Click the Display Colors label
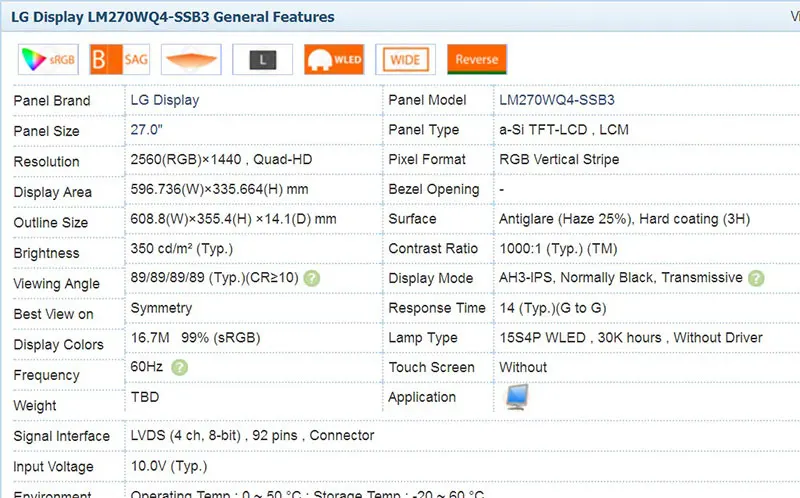The width and height of the screenshot is (800, 498). 59,345
